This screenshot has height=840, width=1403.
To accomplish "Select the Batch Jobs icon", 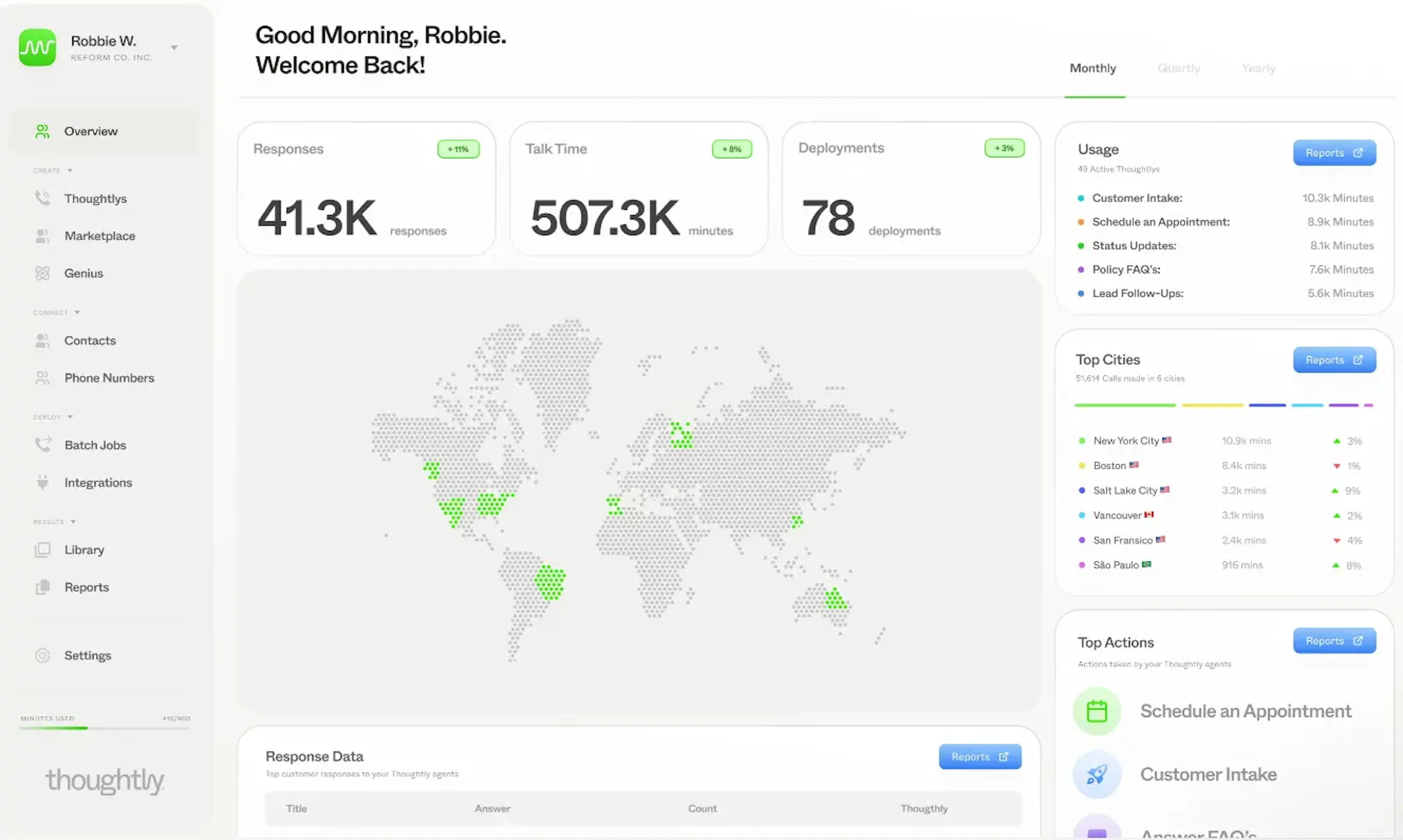I will click(x=42, y=445).
